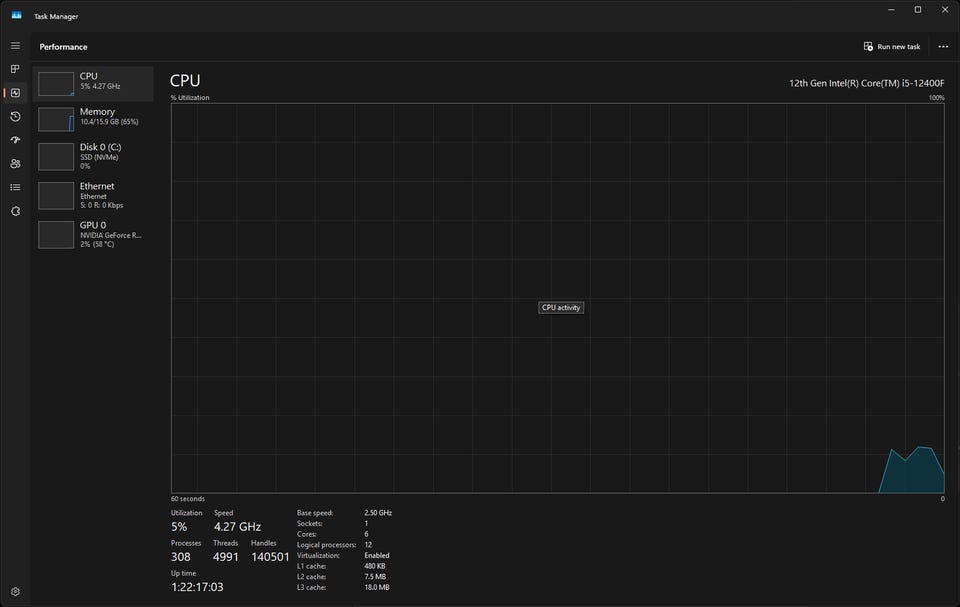
Task: Open the hamburger navigation menu
Action: point(15,46)
